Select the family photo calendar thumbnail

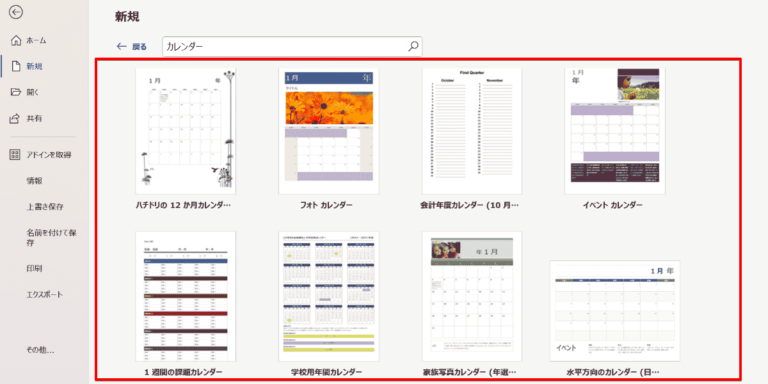tap(472, 296)
